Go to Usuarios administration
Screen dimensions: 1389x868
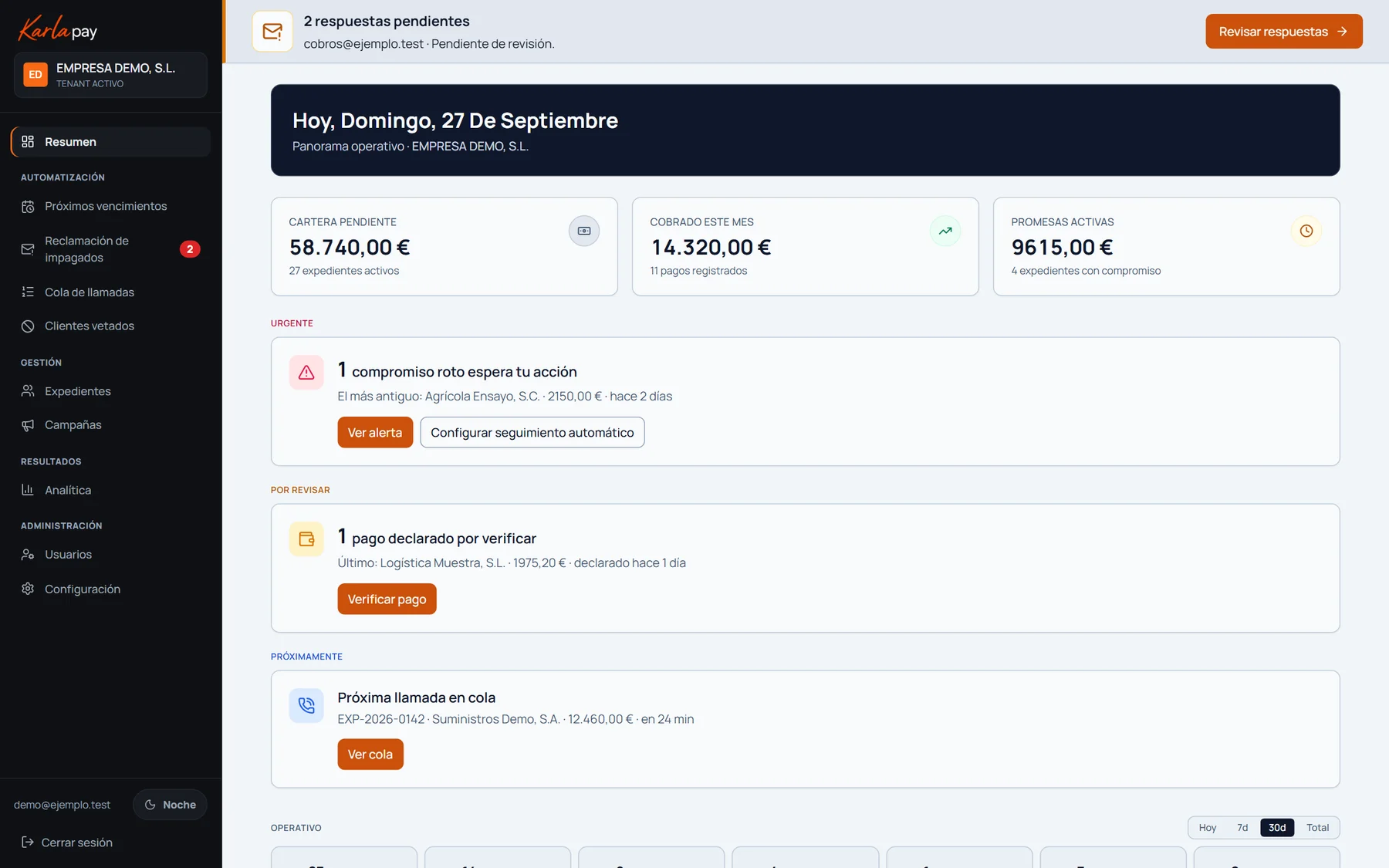pos(111,555)
